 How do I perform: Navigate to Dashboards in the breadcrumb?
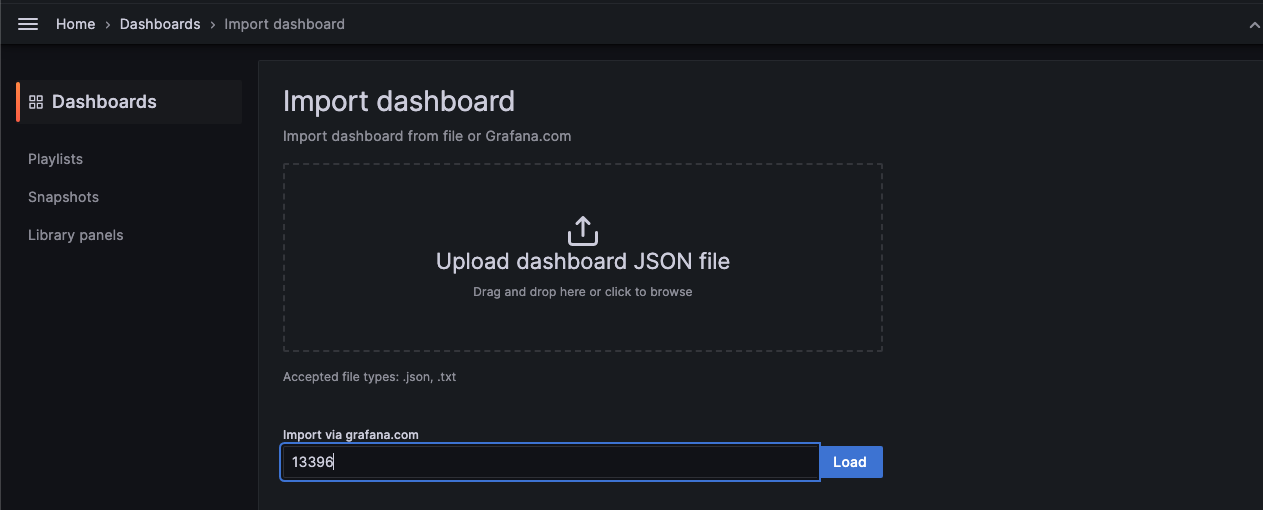point(160,24)
